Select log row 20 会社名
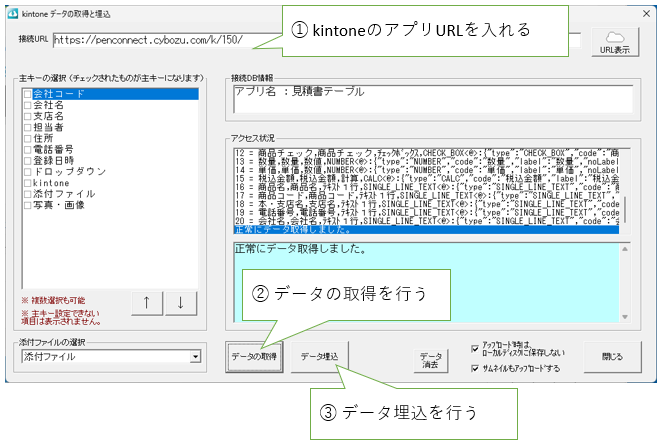Viewport: 663px width, 445px height. tap(426, 221)
